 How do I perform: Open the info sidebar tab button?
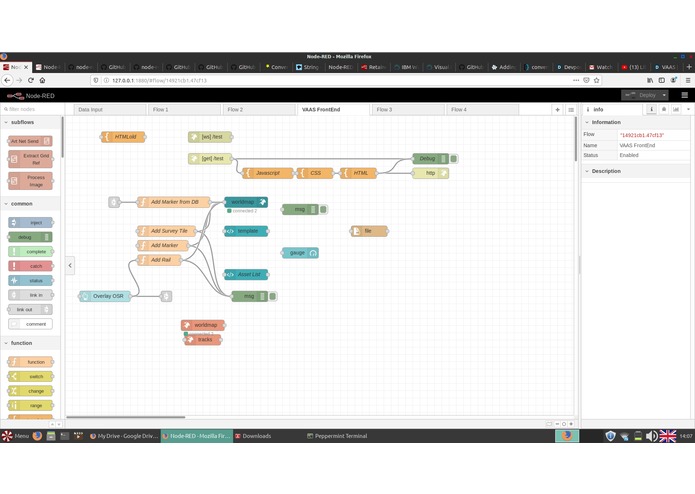651,109
